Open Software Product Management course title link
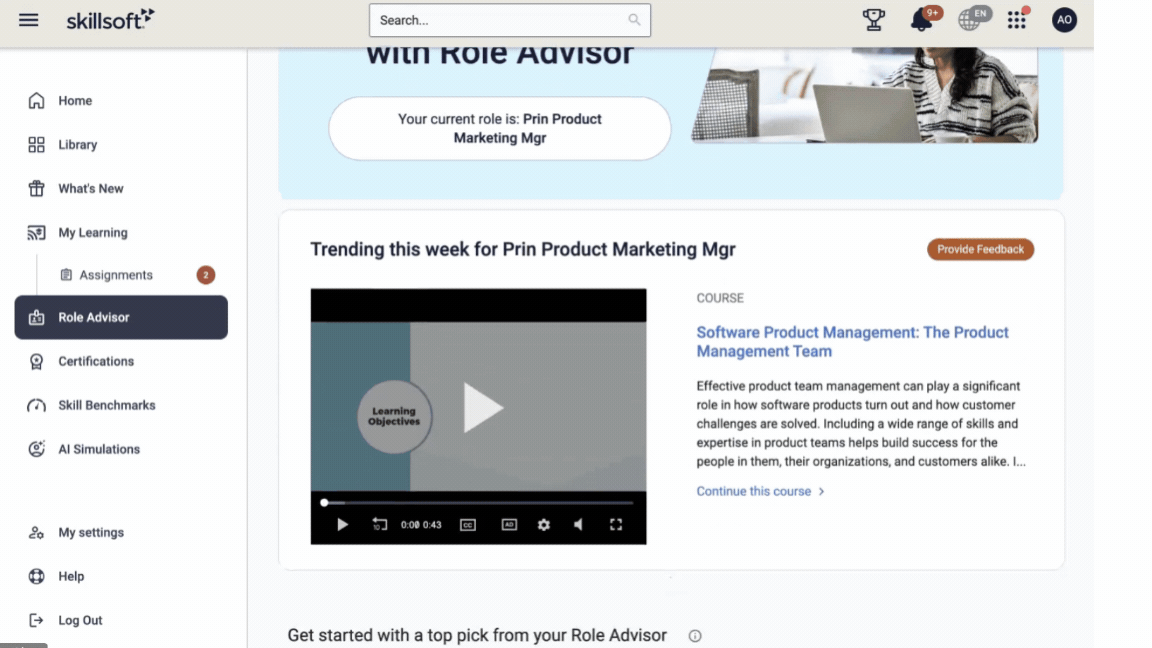This screenshot has height=648, width=1152. coord(852,342)
